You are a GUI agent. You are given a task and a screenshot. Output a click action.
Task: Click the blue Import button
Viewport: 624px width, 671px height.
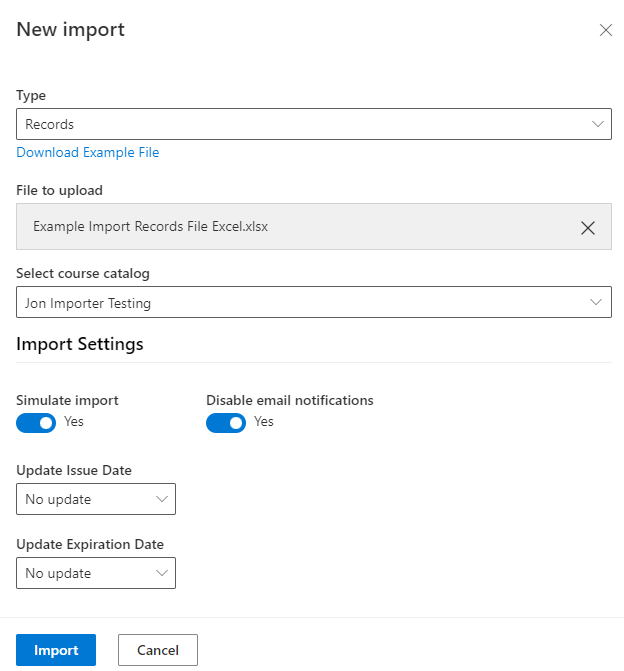pos(56,650)
